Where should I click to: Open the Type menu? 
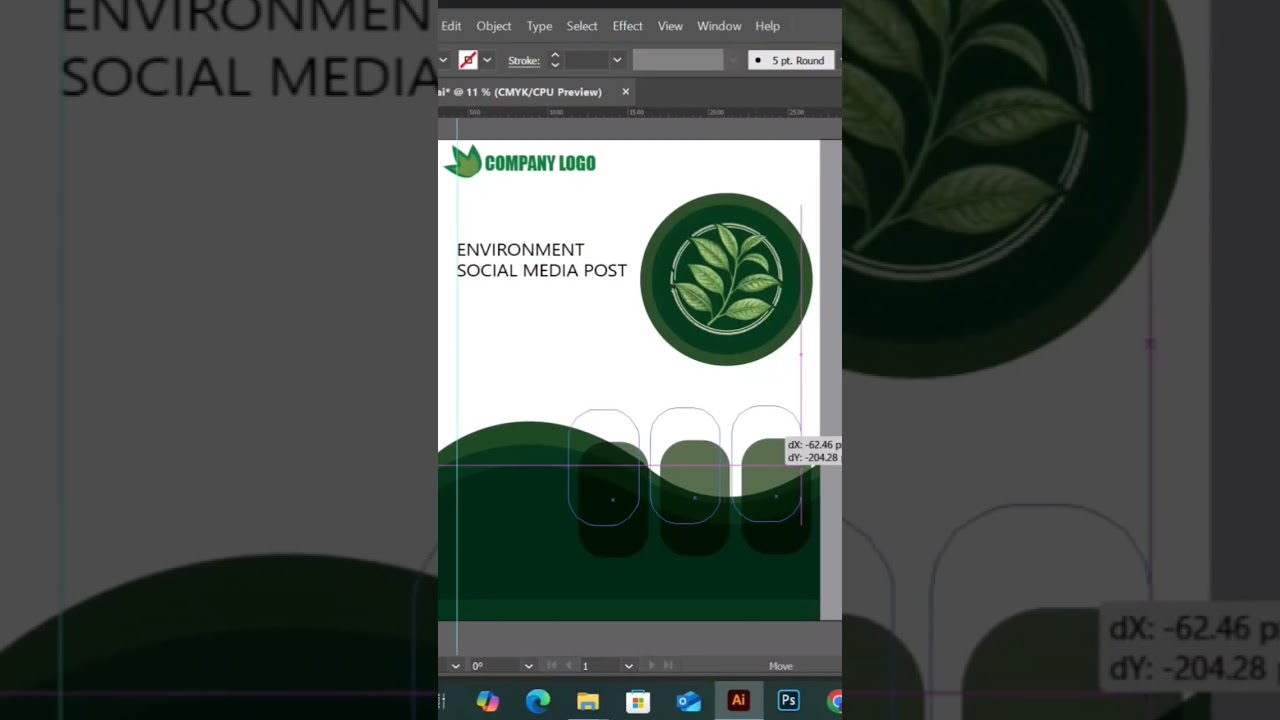[x=539, y=26]
